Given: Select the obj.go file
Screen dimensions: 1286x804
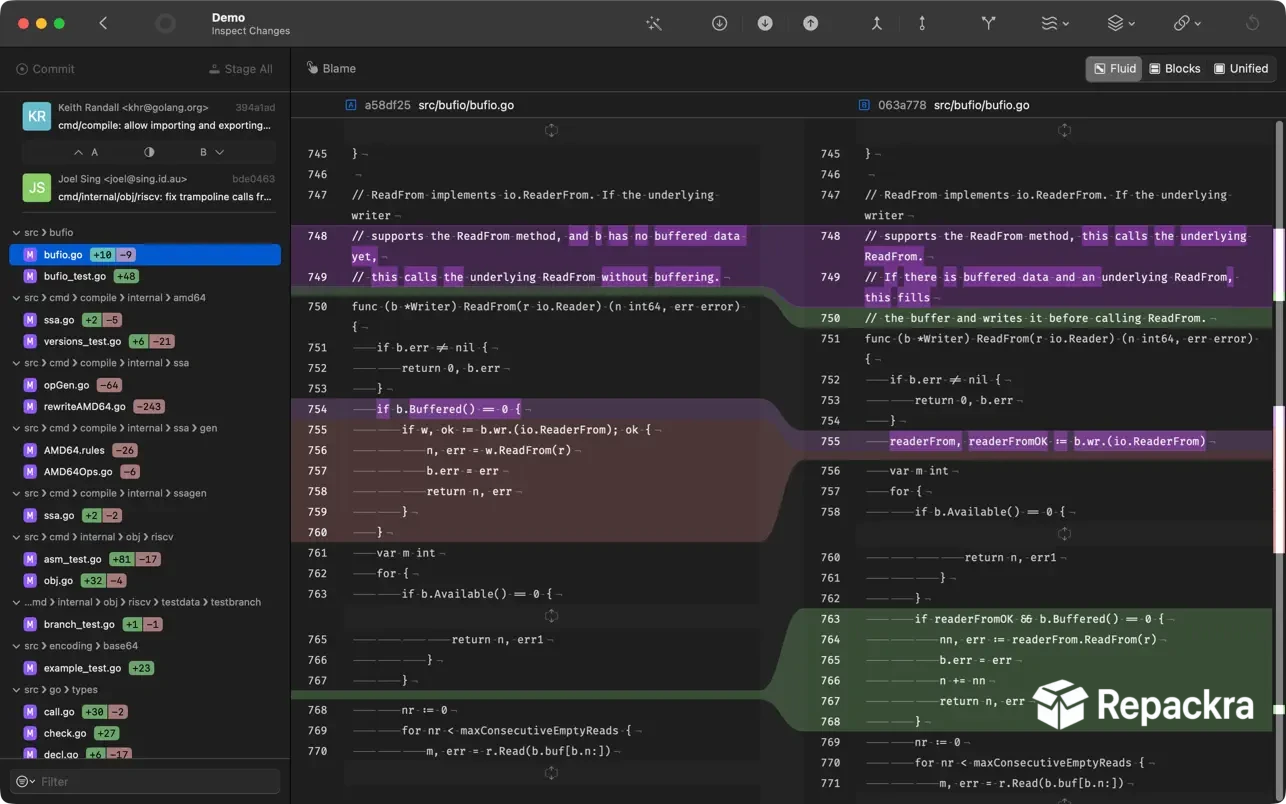Looking at the screenshot, I should click(145, 581).
